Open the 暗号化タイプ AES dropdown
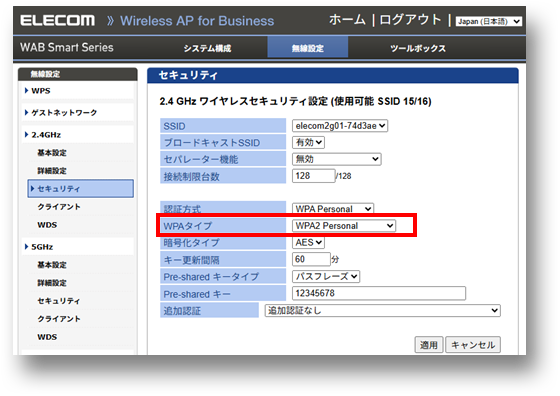The image size is (560, 396). (x=308, y=242)
